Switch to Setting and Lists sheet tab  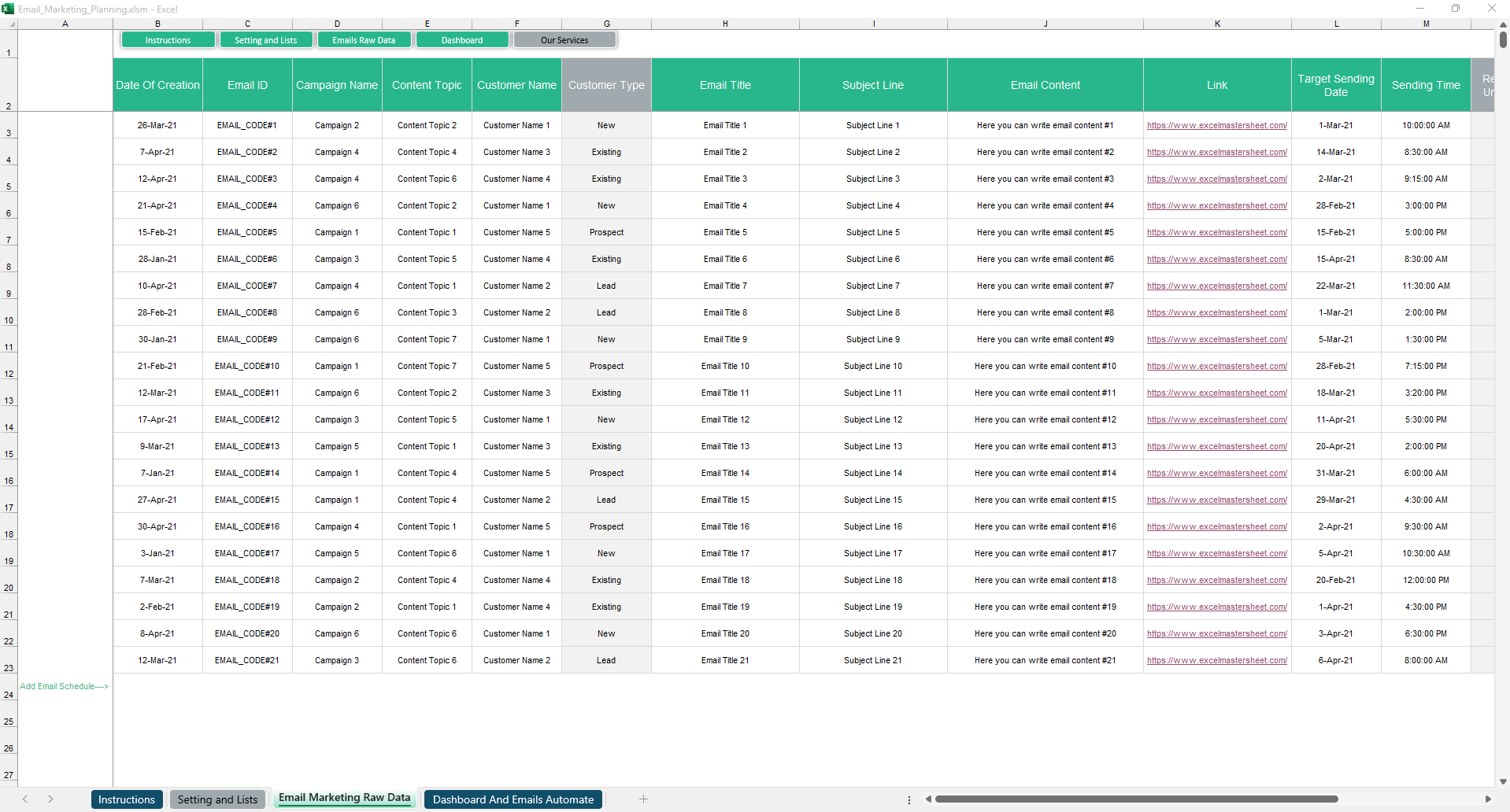pyautogui.click(x=217, y=799)
